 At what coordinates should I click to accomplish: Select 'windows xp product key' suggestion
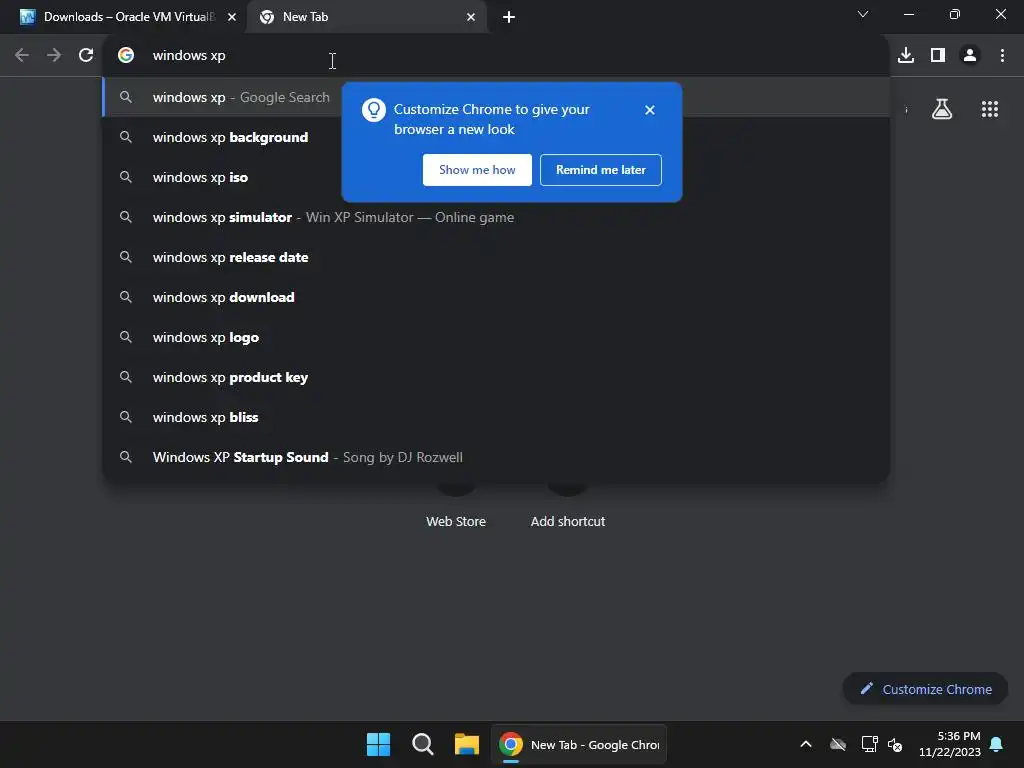[496, 377]
